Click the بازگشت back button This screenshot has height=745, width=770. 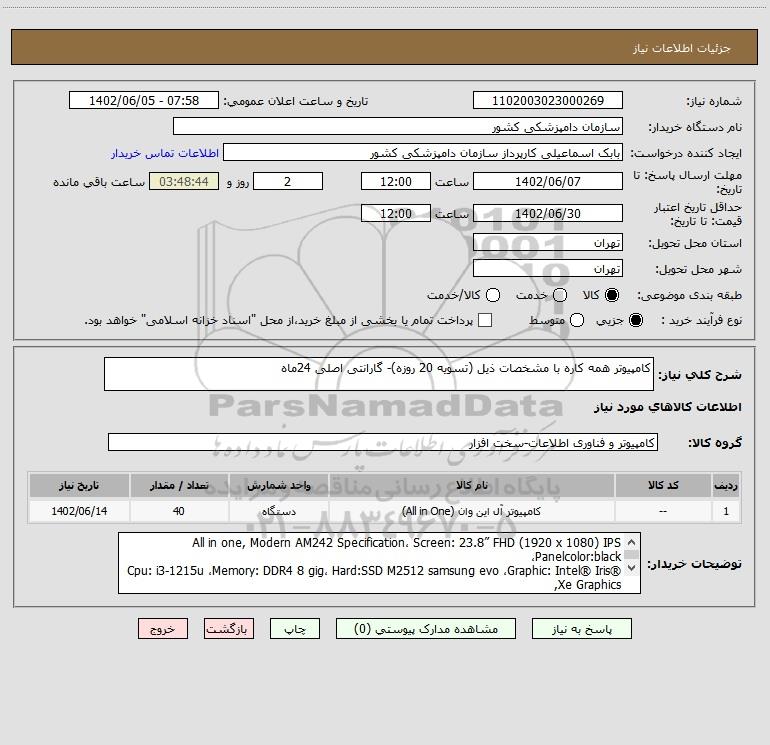point(229,629)
